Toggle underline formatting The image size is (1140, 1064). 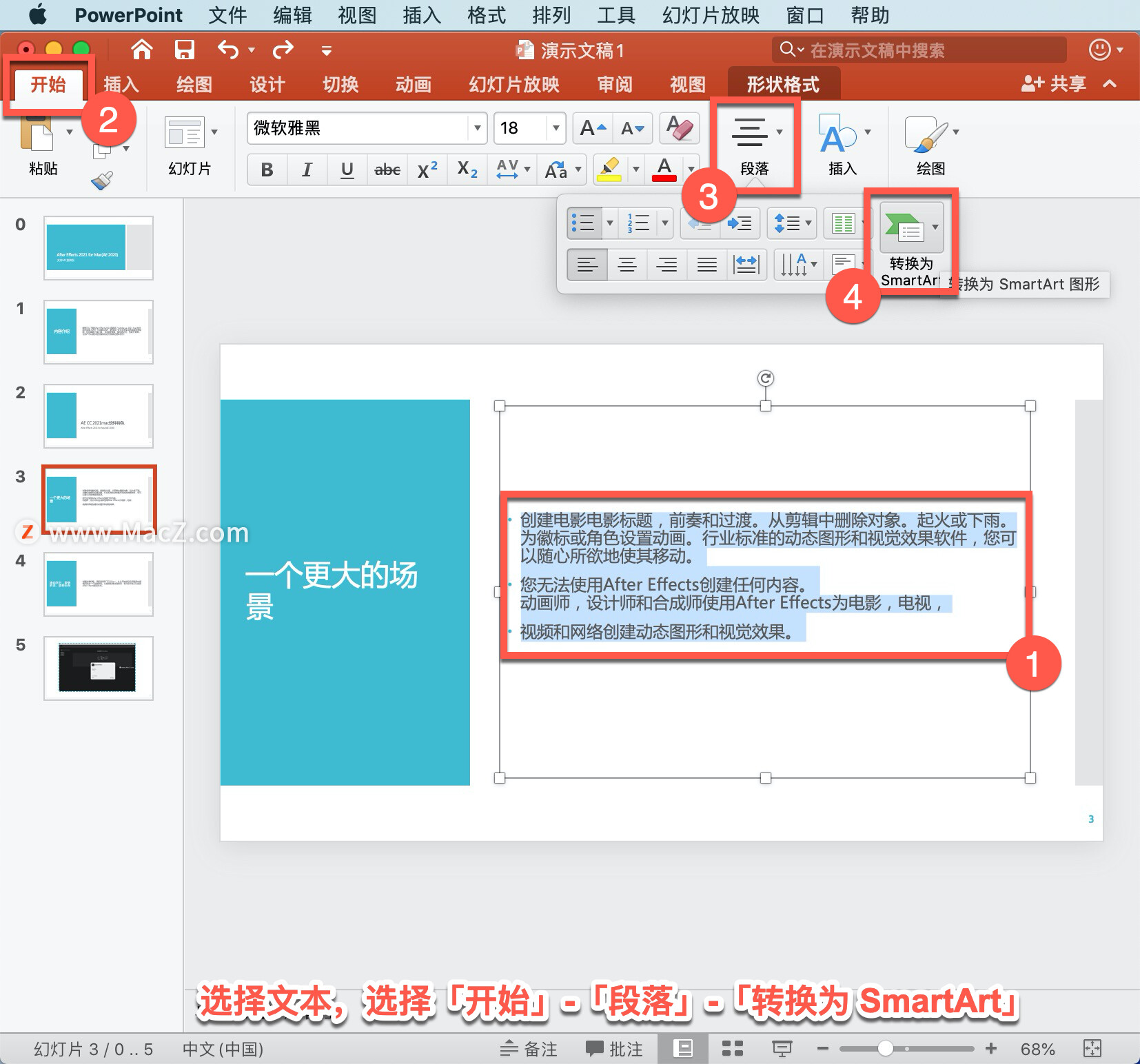pyautogui.click(x=347, y=169)
